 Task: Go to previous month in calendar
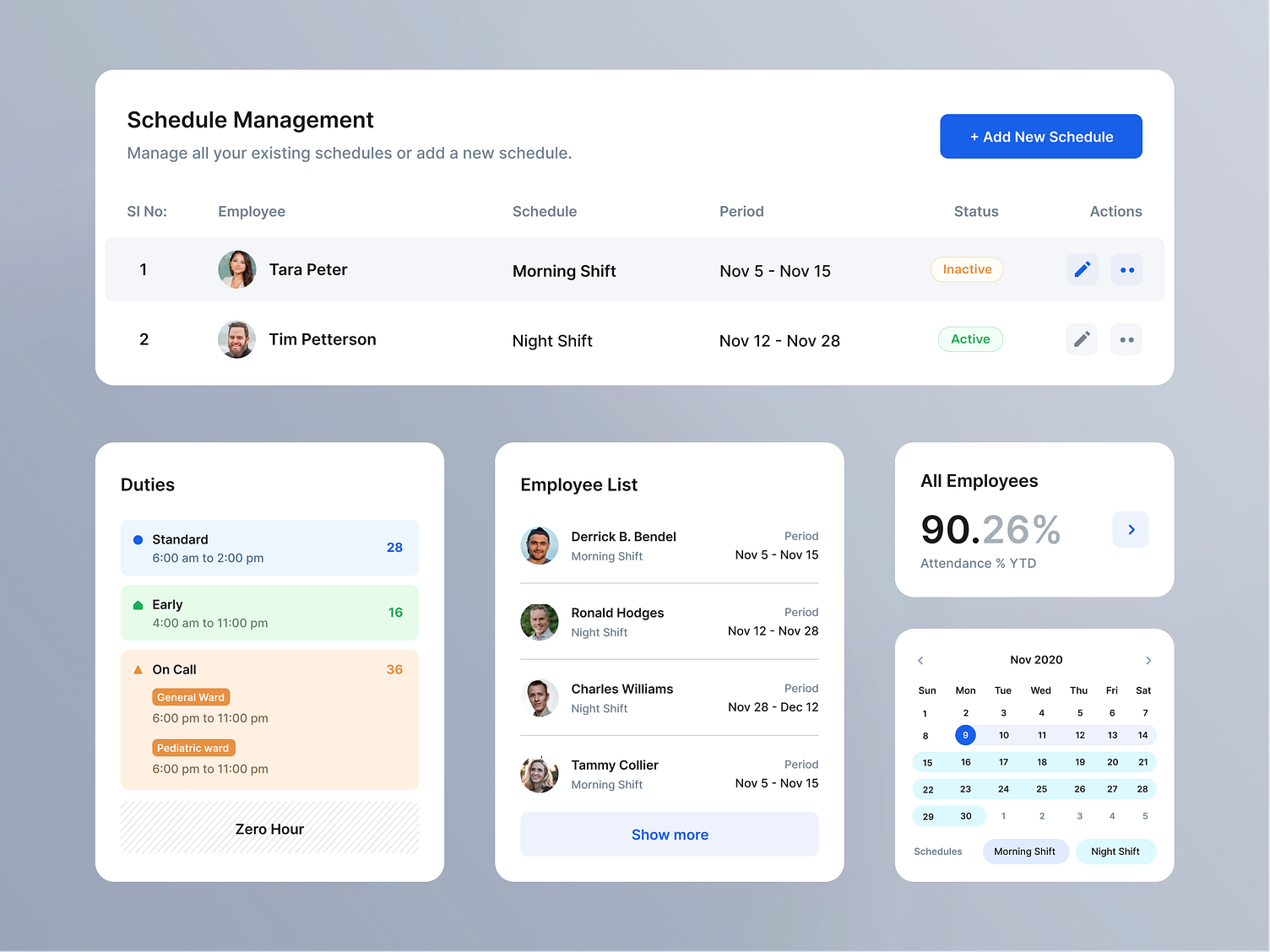(x=920, y=660)
